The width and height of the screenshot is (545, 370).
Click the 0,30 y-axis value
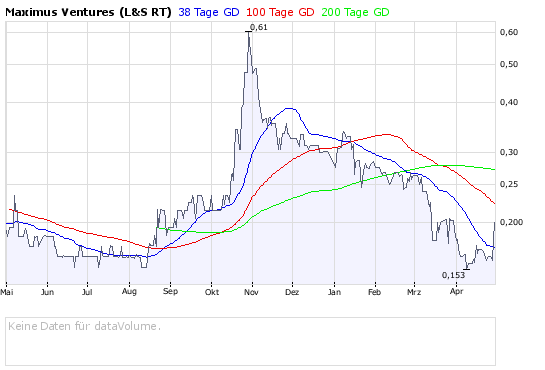(509, 152)
